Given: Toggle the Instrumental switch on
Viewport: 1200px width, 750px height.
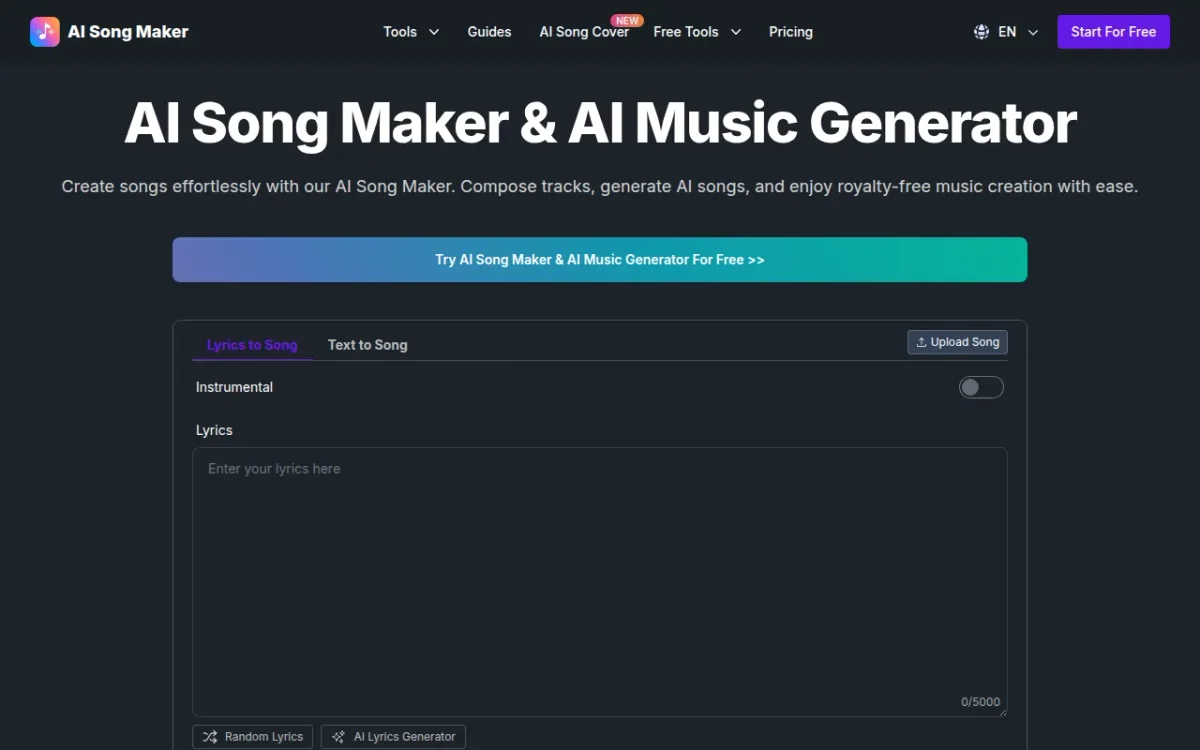Looking at the screenshot, I should (x=980, y=387).
